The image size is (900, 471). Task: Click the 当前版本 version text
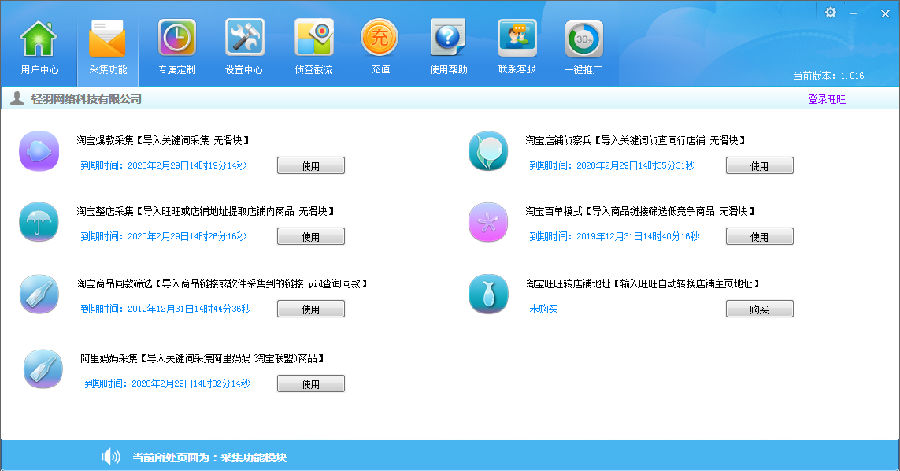tap(829, 76)
